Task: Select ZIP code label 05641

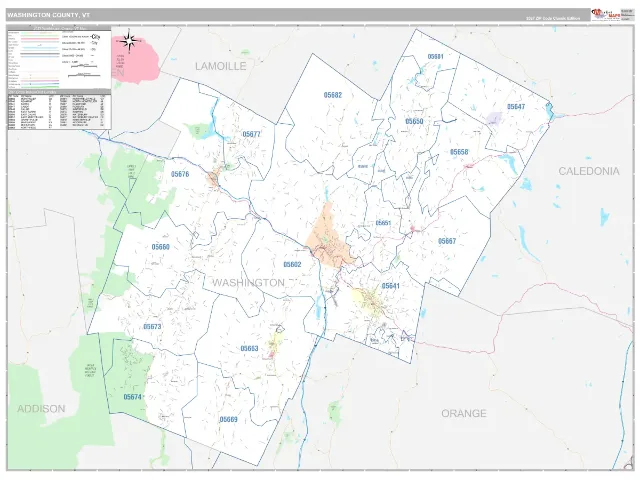Action: (391, 286)
